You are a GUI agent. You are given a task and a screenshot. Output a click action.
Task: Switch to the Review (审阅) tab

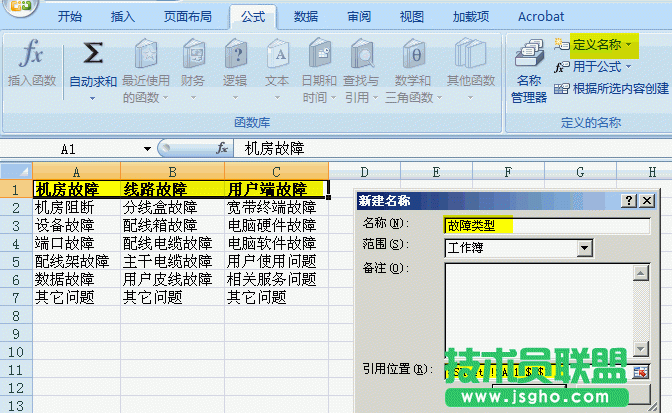[359, 17]
